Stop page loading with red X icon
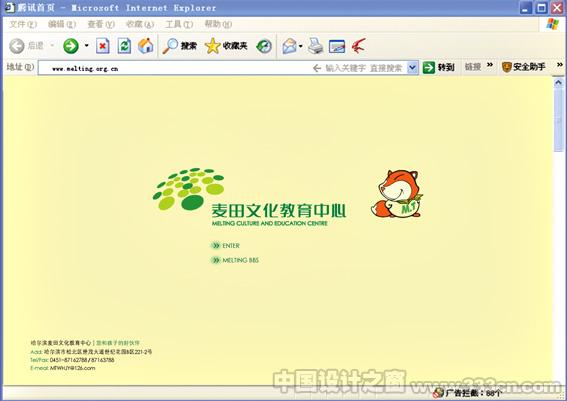 point(103,46)
